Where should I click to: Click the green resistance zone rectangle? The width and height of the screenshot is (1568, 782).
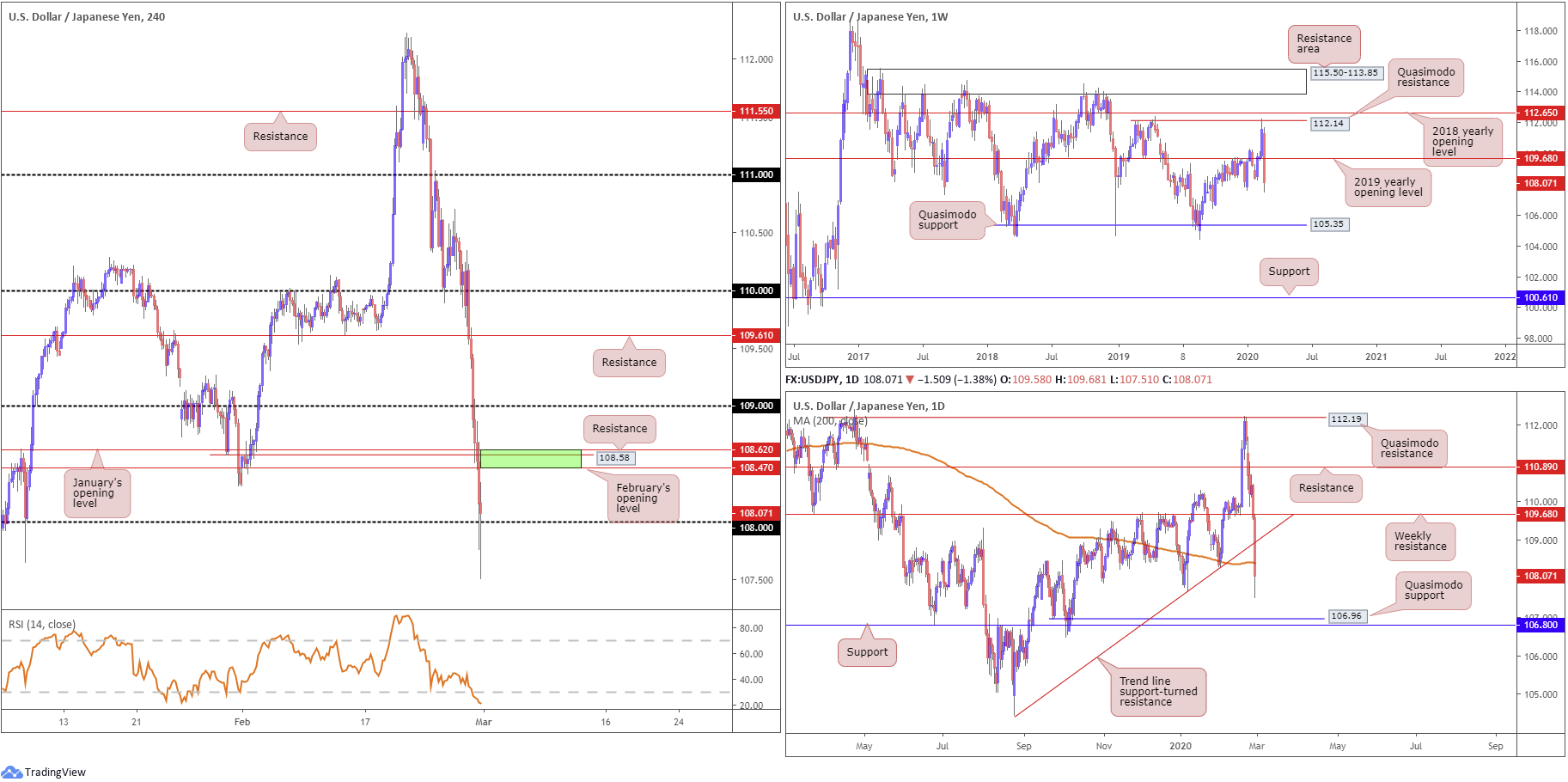click(530, 459)
